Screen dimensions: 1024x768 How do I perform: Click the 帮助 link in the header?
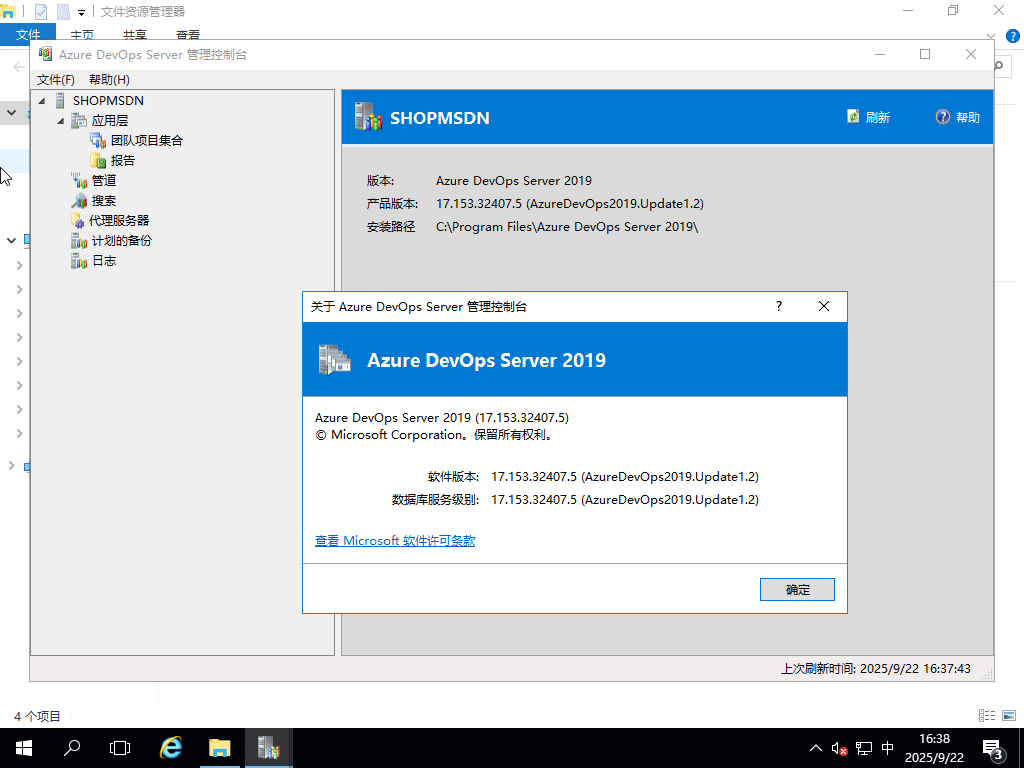coord(968,118)
